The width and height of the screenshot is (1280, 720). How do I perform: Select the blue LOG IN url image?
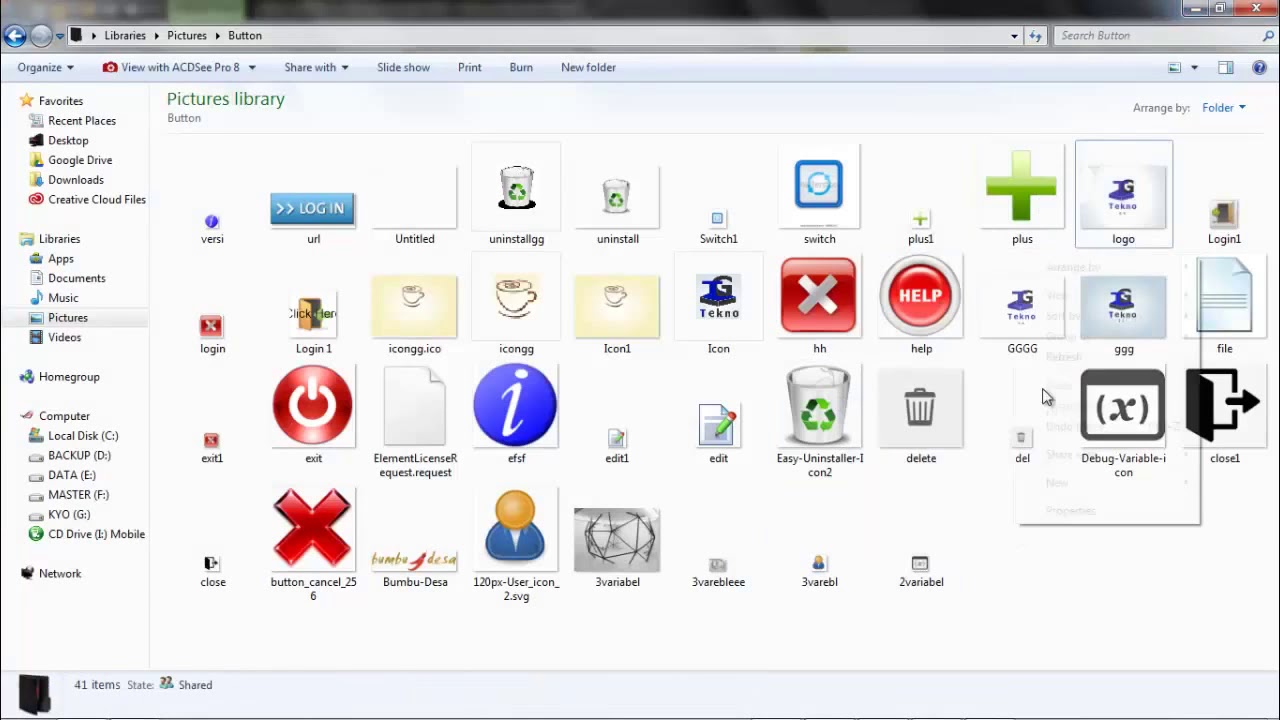point(313,208)
